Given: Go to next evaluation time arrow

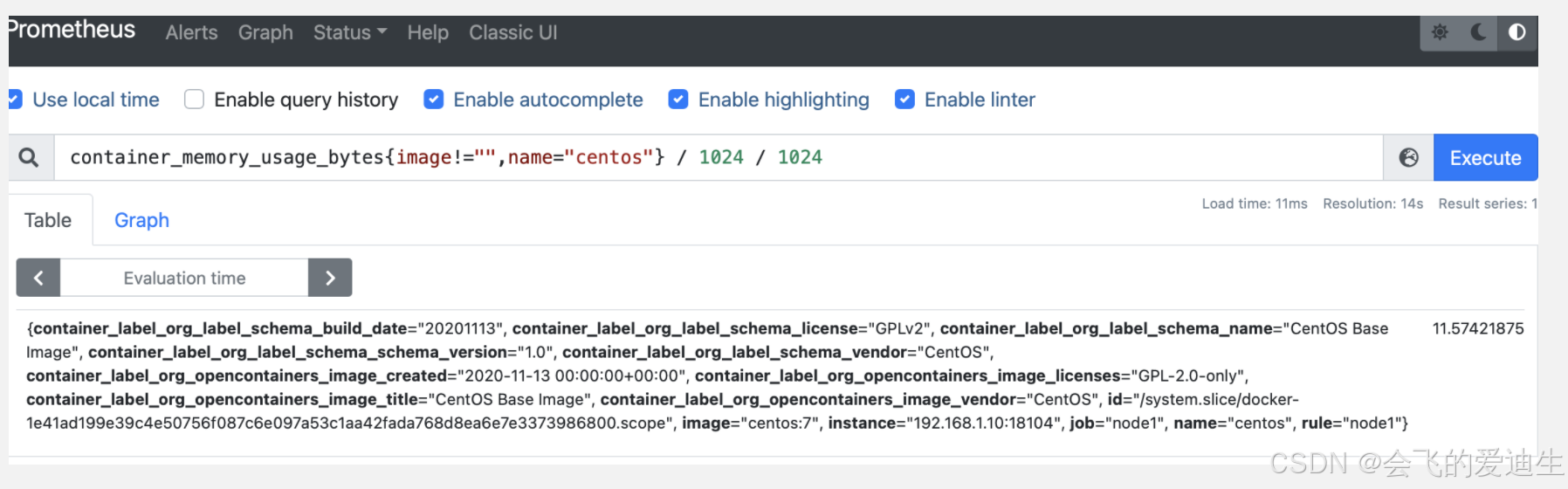Looking at the screenshot, I should [330, 278].
